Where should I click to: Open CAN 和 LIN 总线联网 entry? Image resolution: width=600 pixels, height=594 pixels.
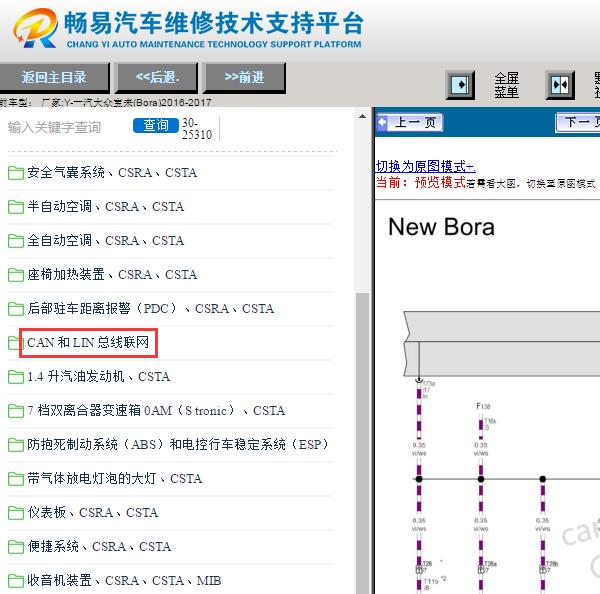[x=88, y=343]
